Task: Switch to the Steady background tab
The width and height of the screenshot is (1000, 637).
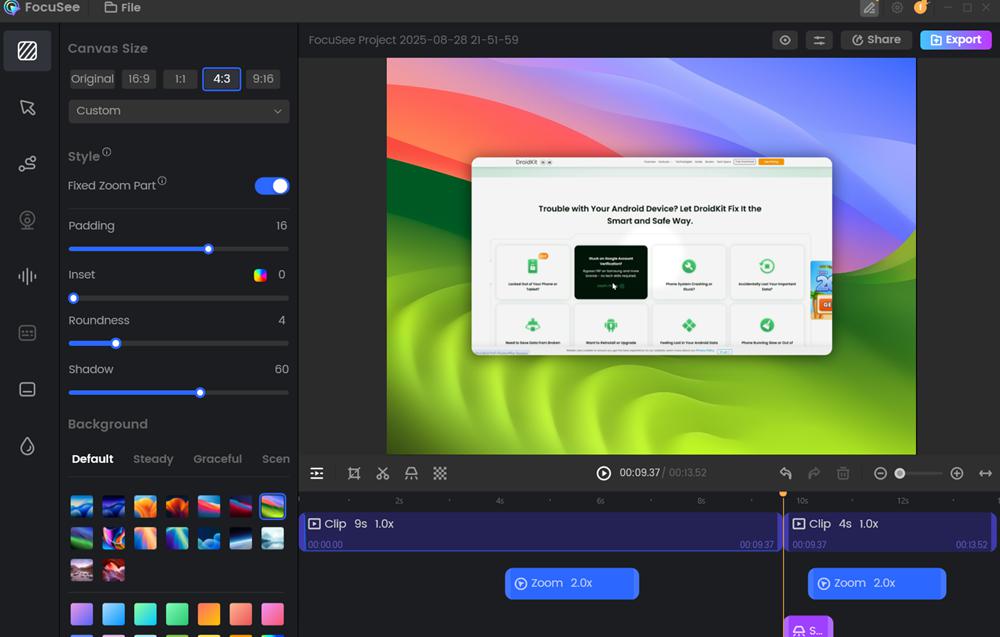Action: 153,458
